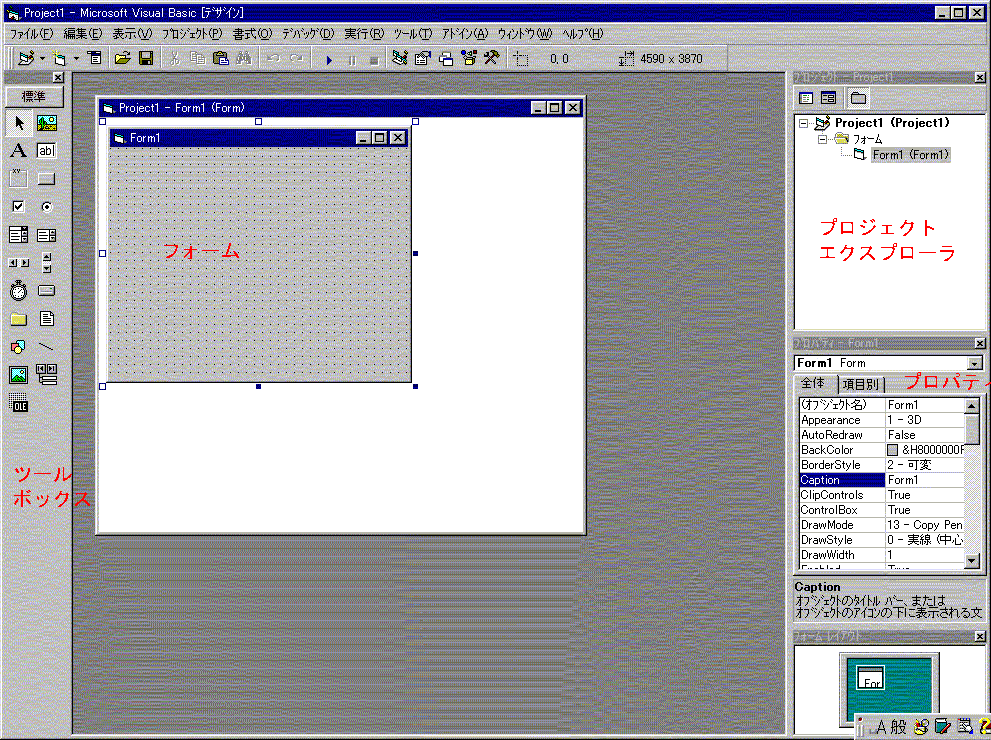Select the vertical scroll bar tool
The height and width of the screenshot is (740, 991).
click(46, 263)
